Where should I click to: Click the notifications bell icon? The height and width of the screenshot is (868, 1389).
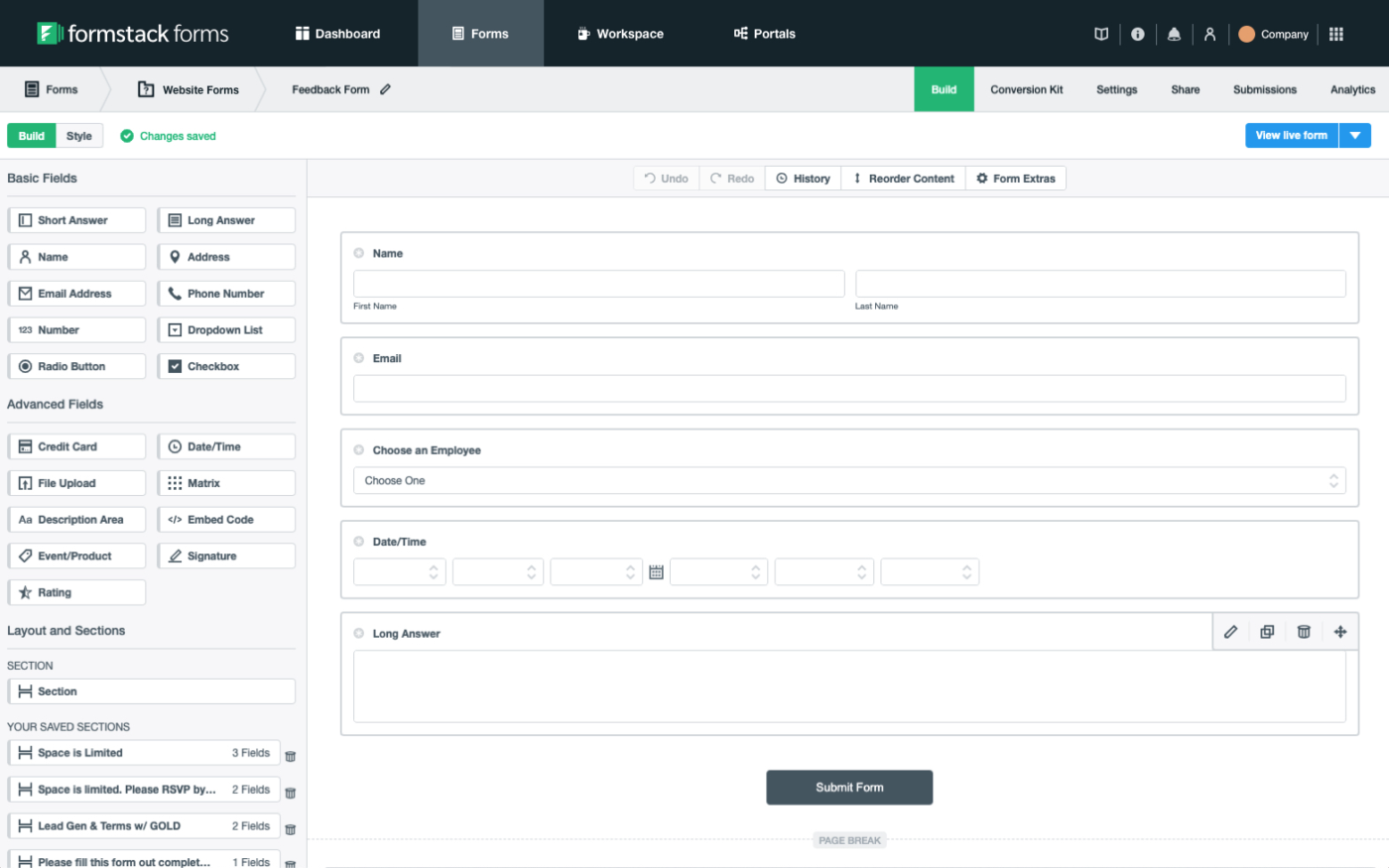(x=1174, y=33)
